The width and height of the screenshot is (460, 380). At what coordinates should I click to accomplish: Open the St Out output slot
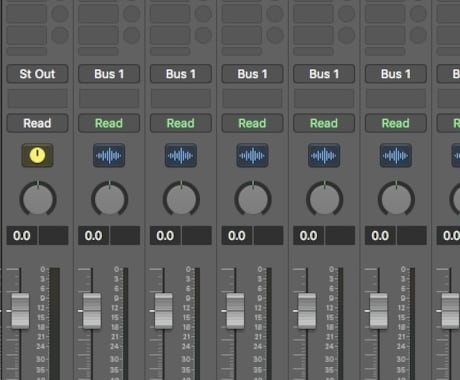tap(37, 74)
